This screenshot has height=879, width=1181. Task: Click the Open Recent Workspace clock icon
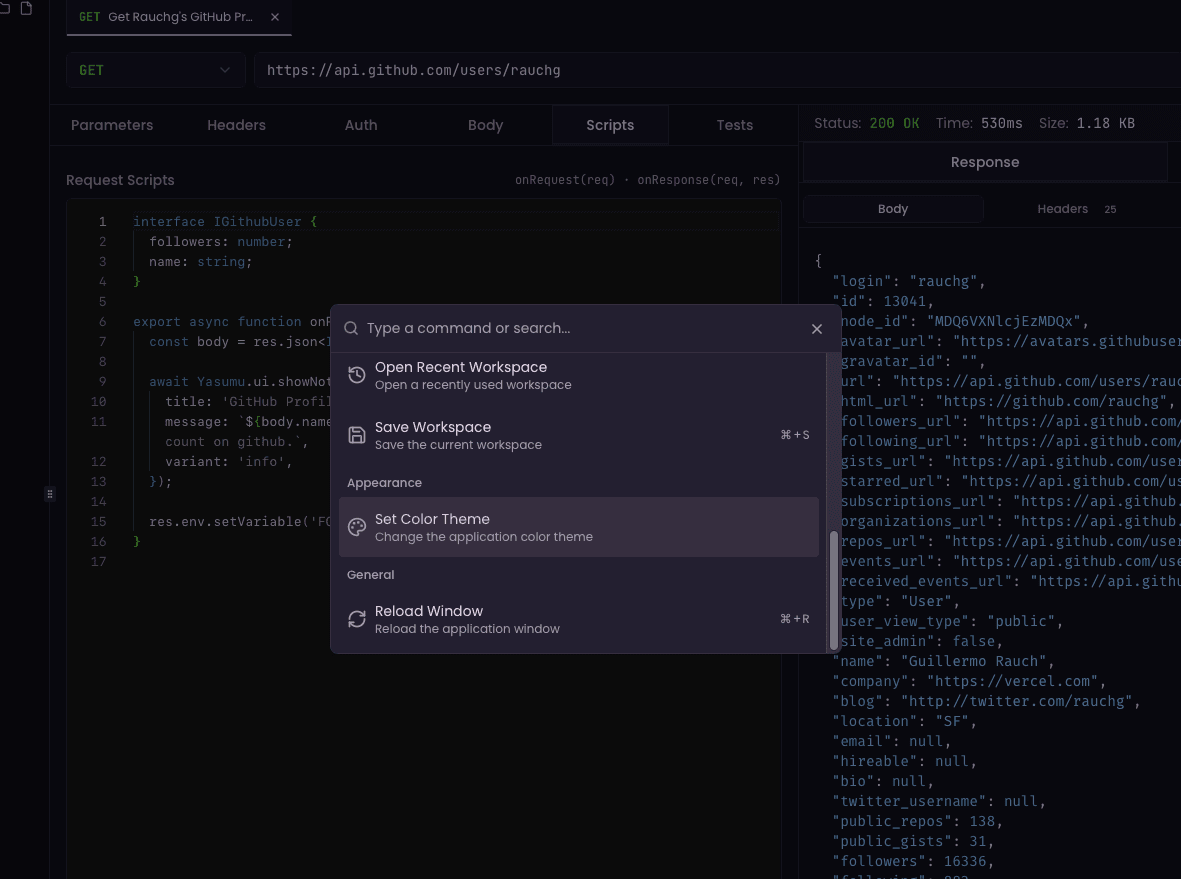[357, 374]
